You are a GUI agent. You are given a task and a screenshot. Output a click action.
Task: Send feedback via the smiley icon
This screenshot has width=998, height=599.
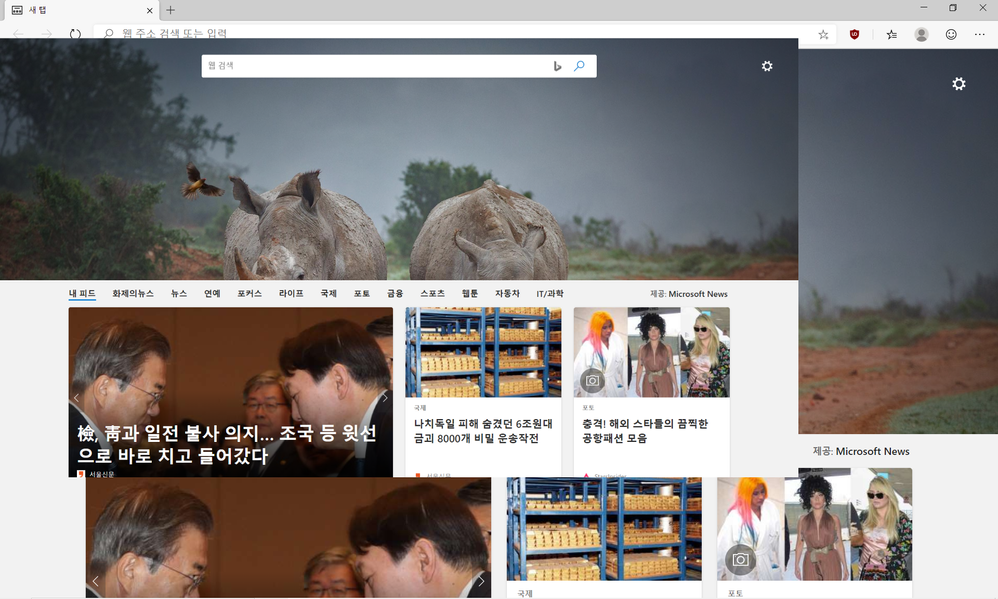tap(951, 34)
